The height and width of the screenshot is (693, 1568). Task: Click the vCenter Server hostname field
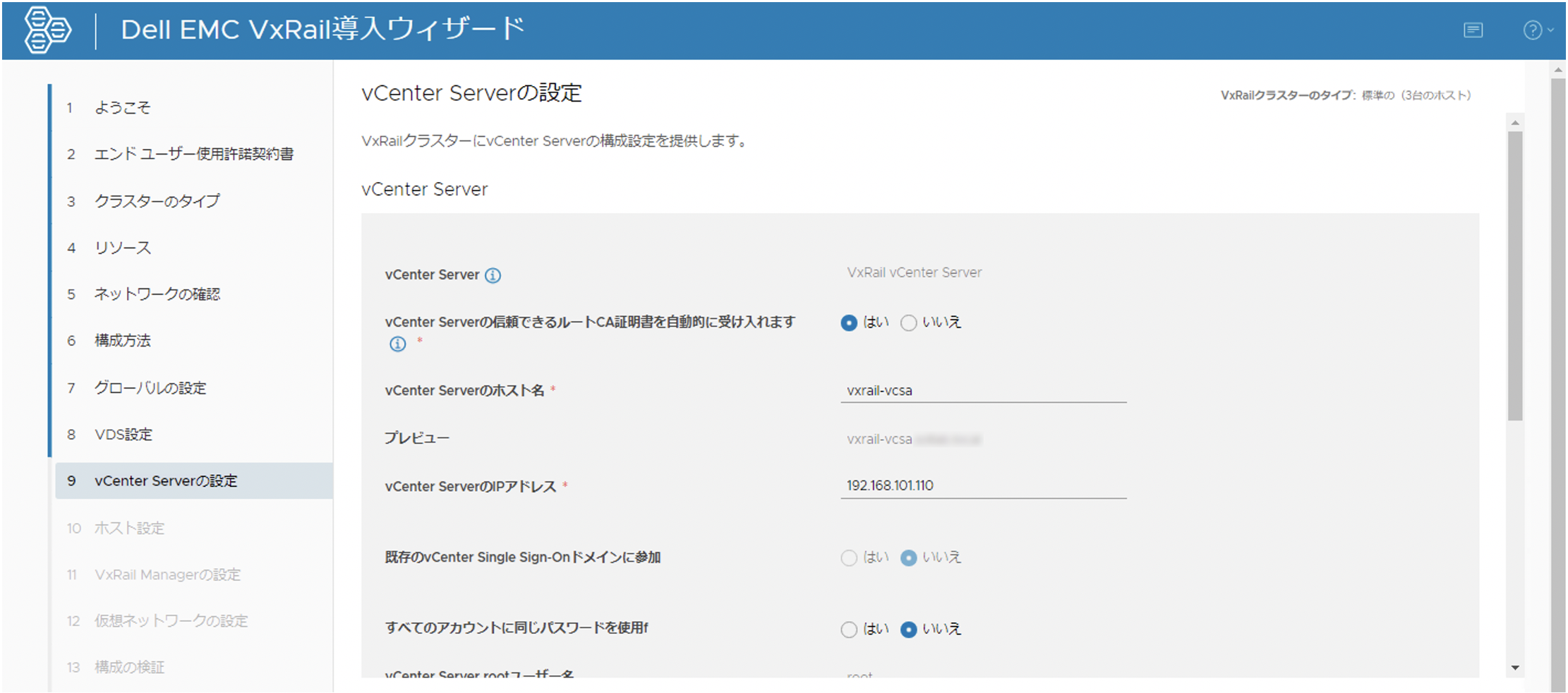click(x=982, y=391)
